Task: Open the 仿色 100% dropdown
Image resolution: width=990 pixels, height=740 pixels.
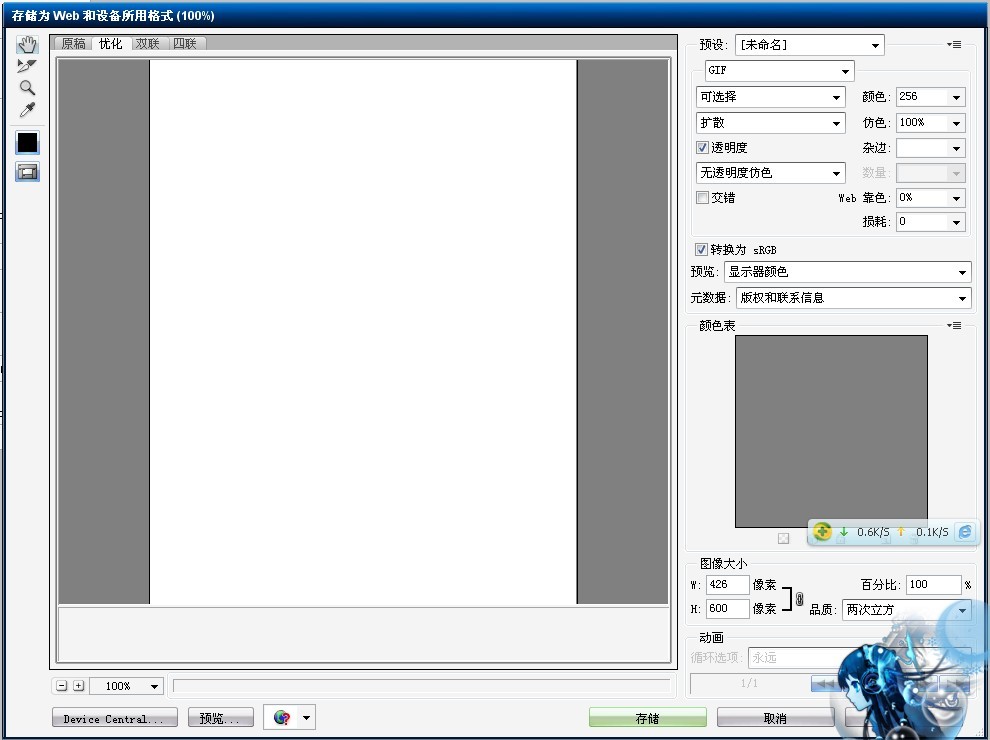Action: (x=931, y=122)
